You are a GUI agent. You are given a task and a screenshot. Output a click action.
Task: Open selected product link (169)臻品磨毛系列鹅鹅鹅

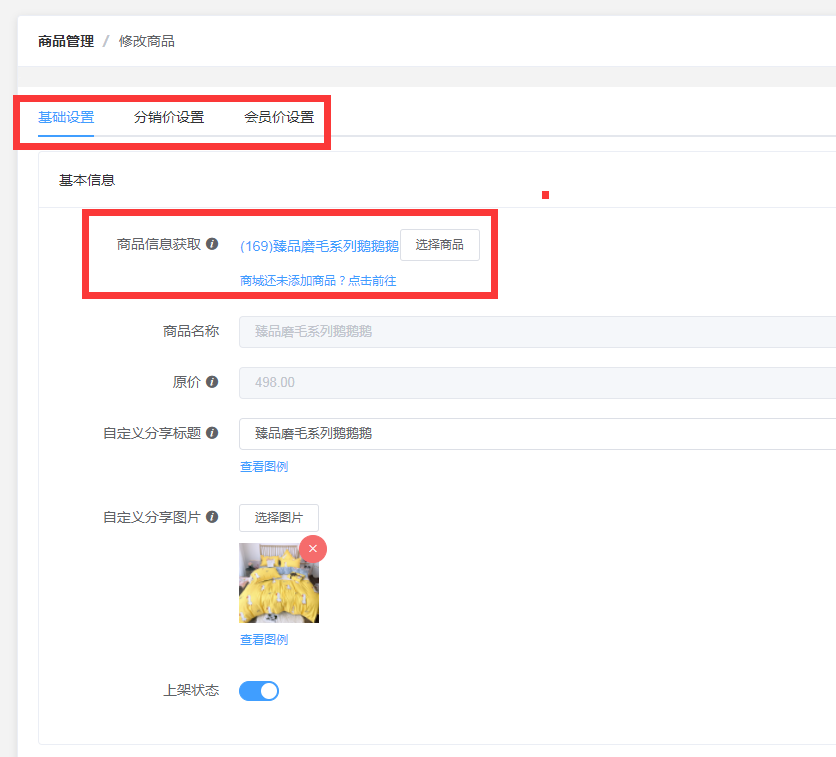(319, 246)
